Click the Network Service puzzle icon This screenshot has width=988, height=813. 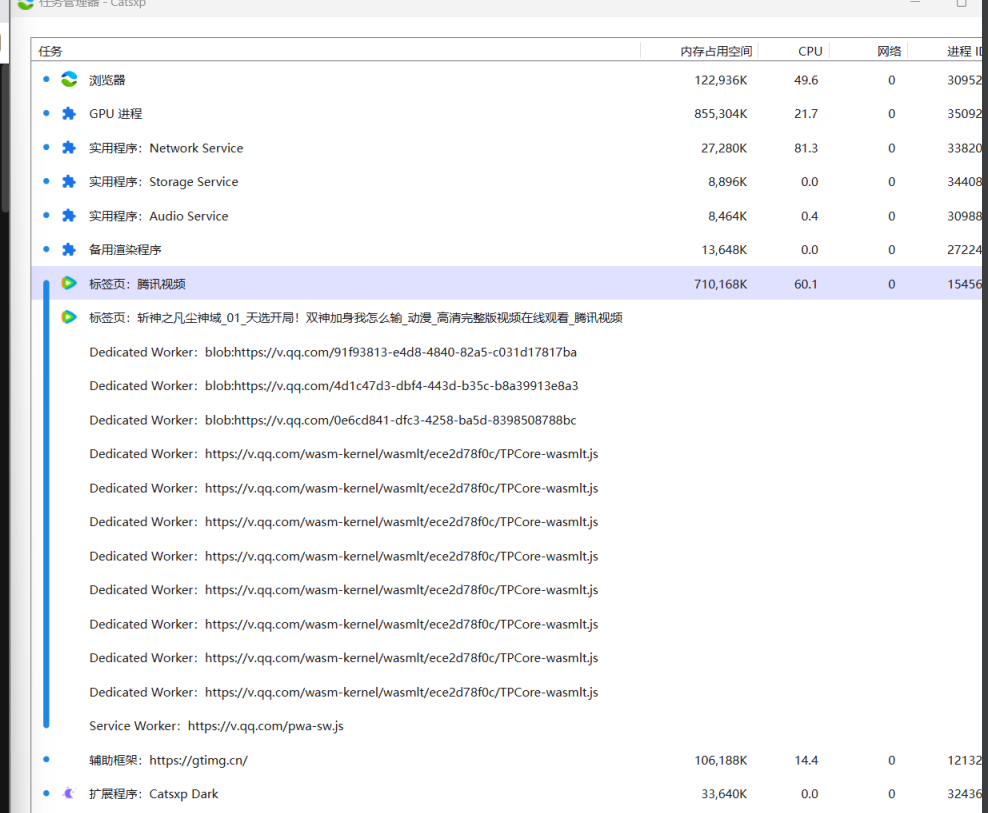(69, 148)
